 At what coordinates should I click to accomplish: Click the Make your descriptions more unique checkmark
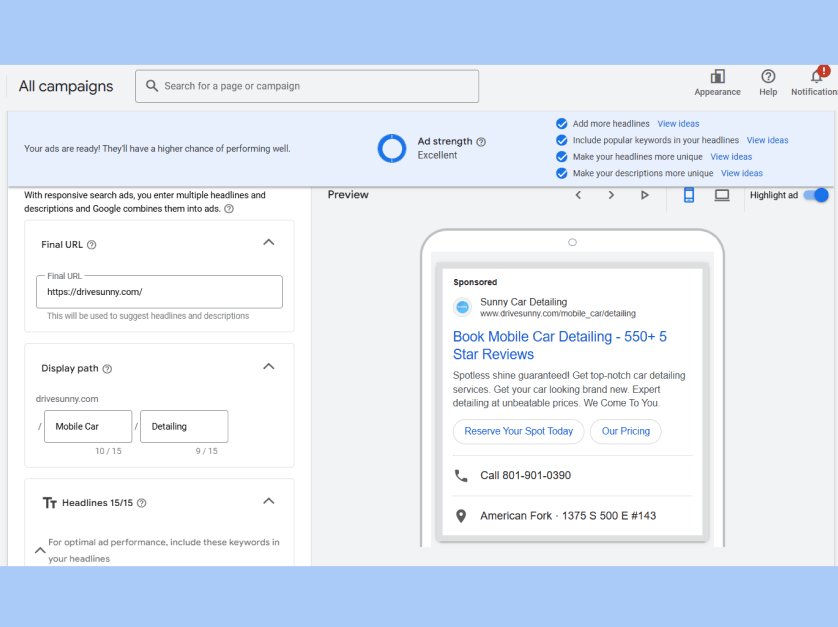[562, 173]
